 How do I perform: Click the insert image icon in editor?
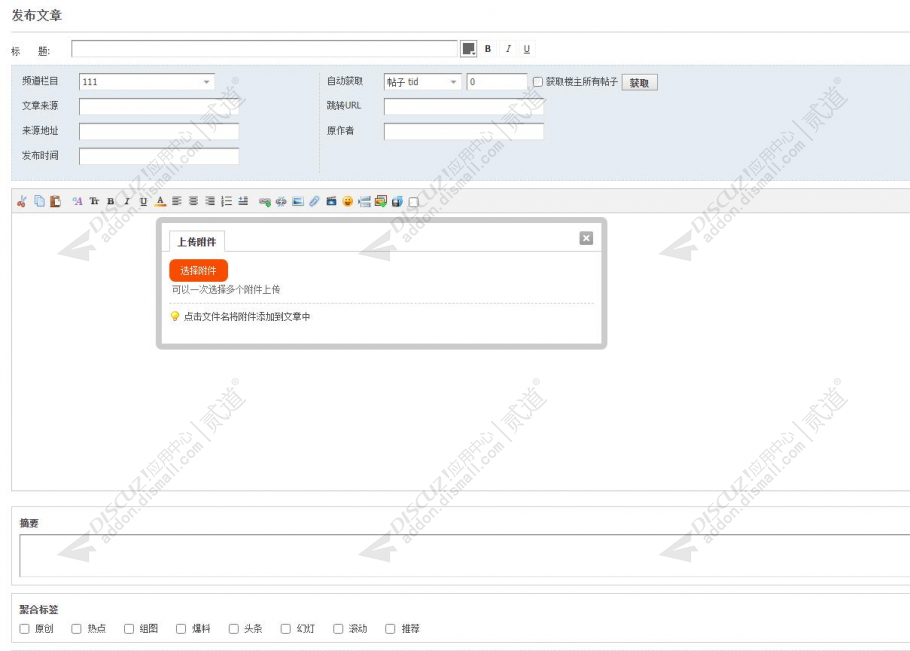[298, 201]
